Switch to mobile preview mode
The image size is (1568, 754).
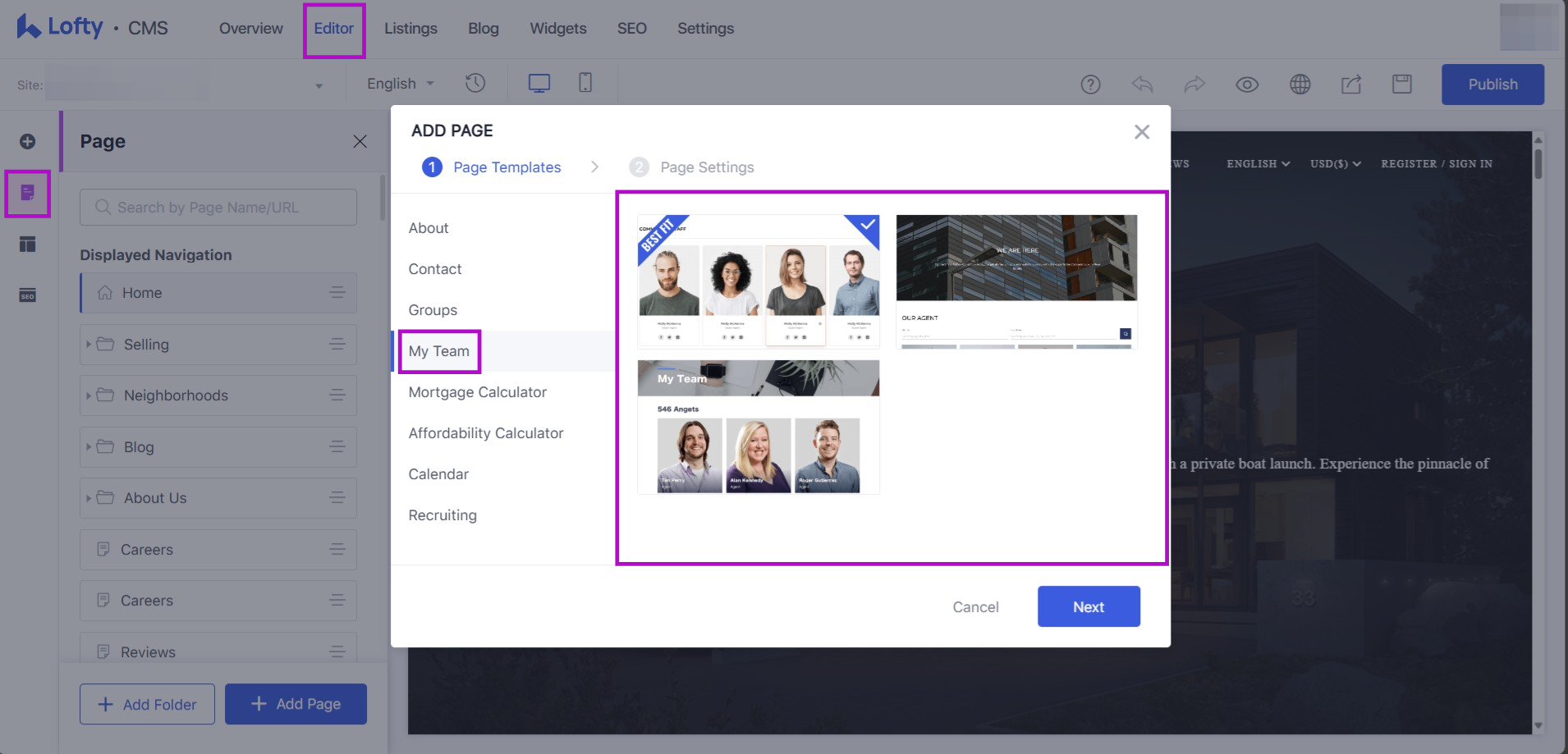pyautogui.click(x=585, y=83)
